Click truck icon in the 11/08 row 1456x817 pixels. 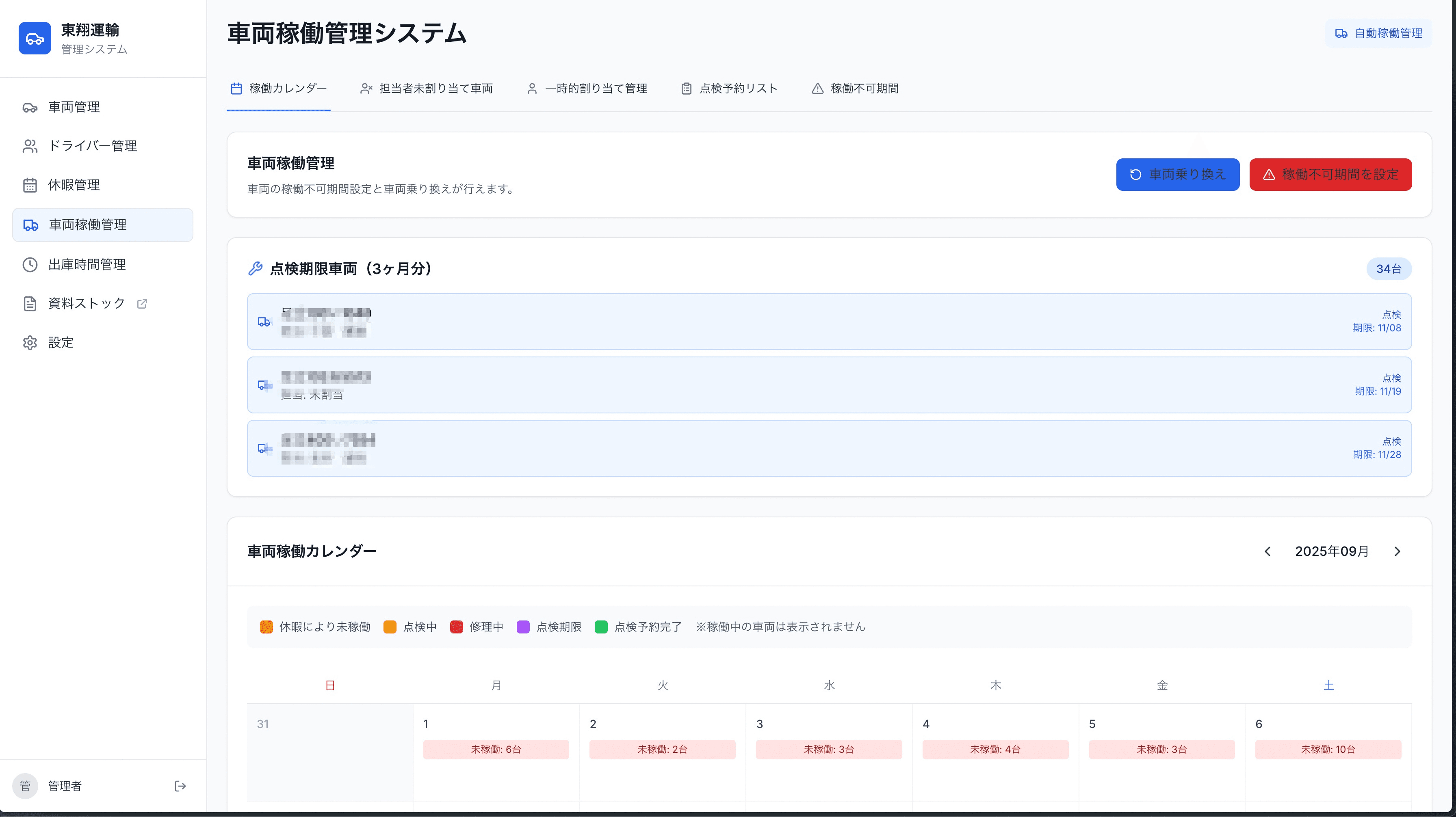point(264,322)
